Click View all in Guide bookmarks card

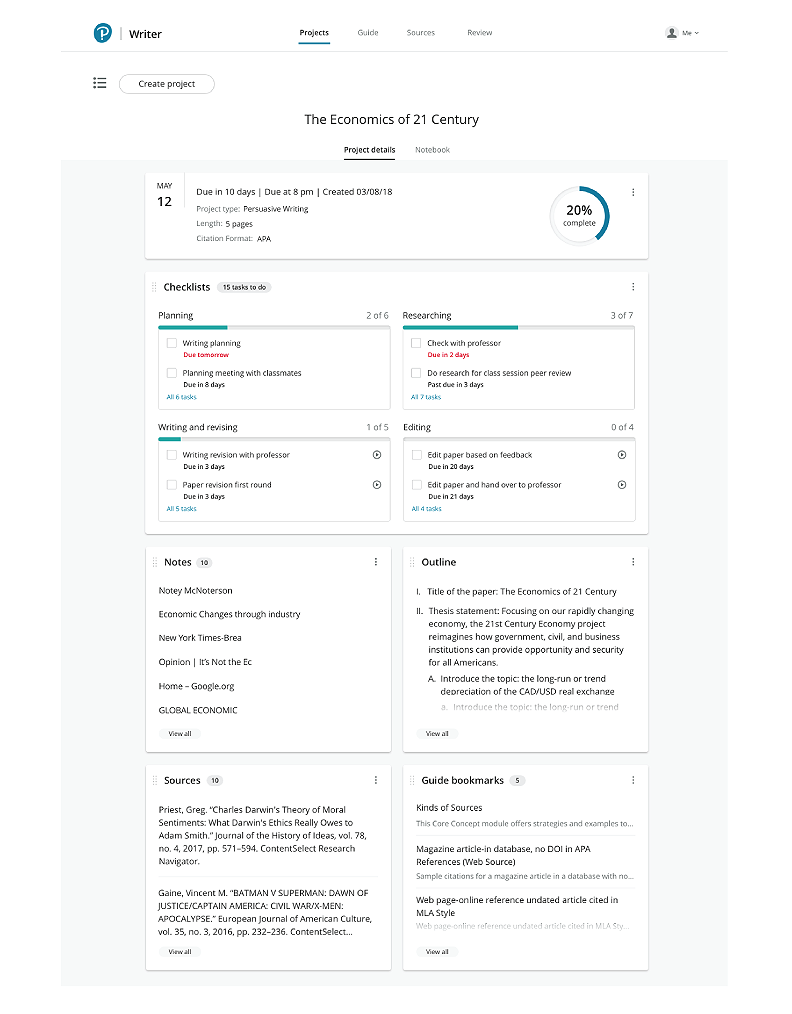(x=437, y=951)
